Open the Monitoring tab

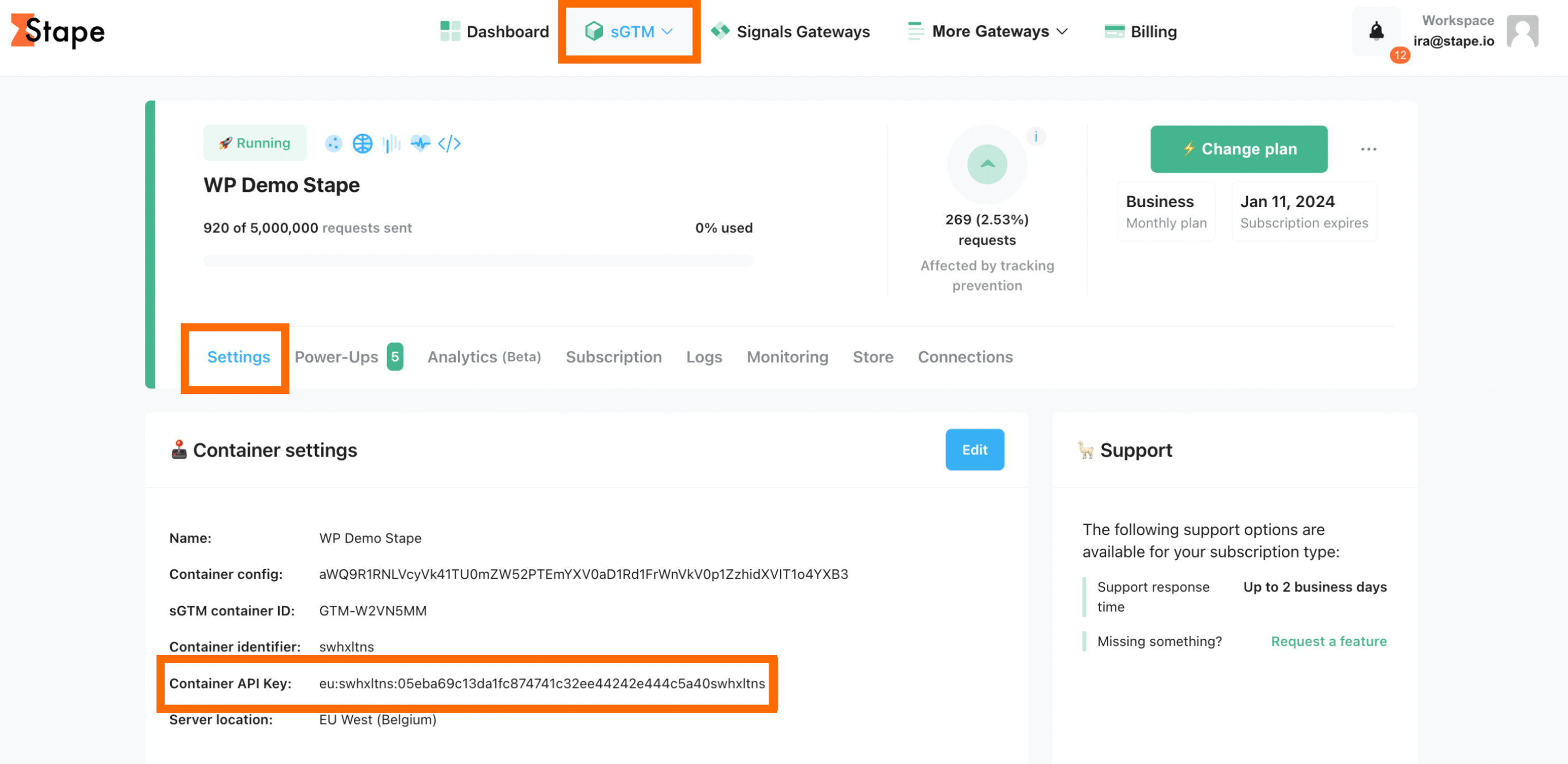[787, 357]
